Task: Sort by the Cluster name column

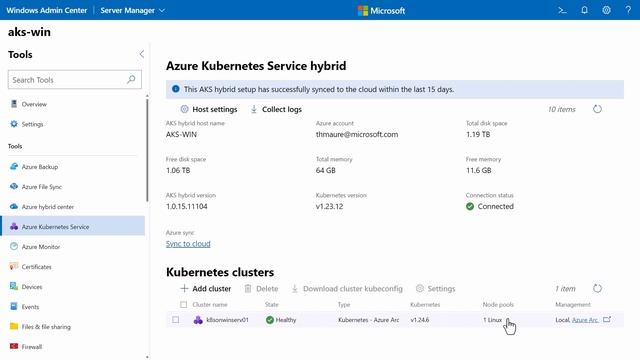Action: 210,304
